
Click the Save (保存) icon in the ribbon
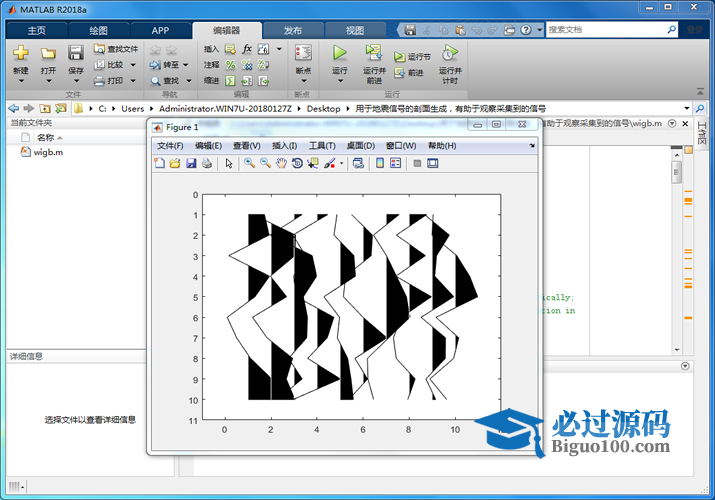click(76, 53)
